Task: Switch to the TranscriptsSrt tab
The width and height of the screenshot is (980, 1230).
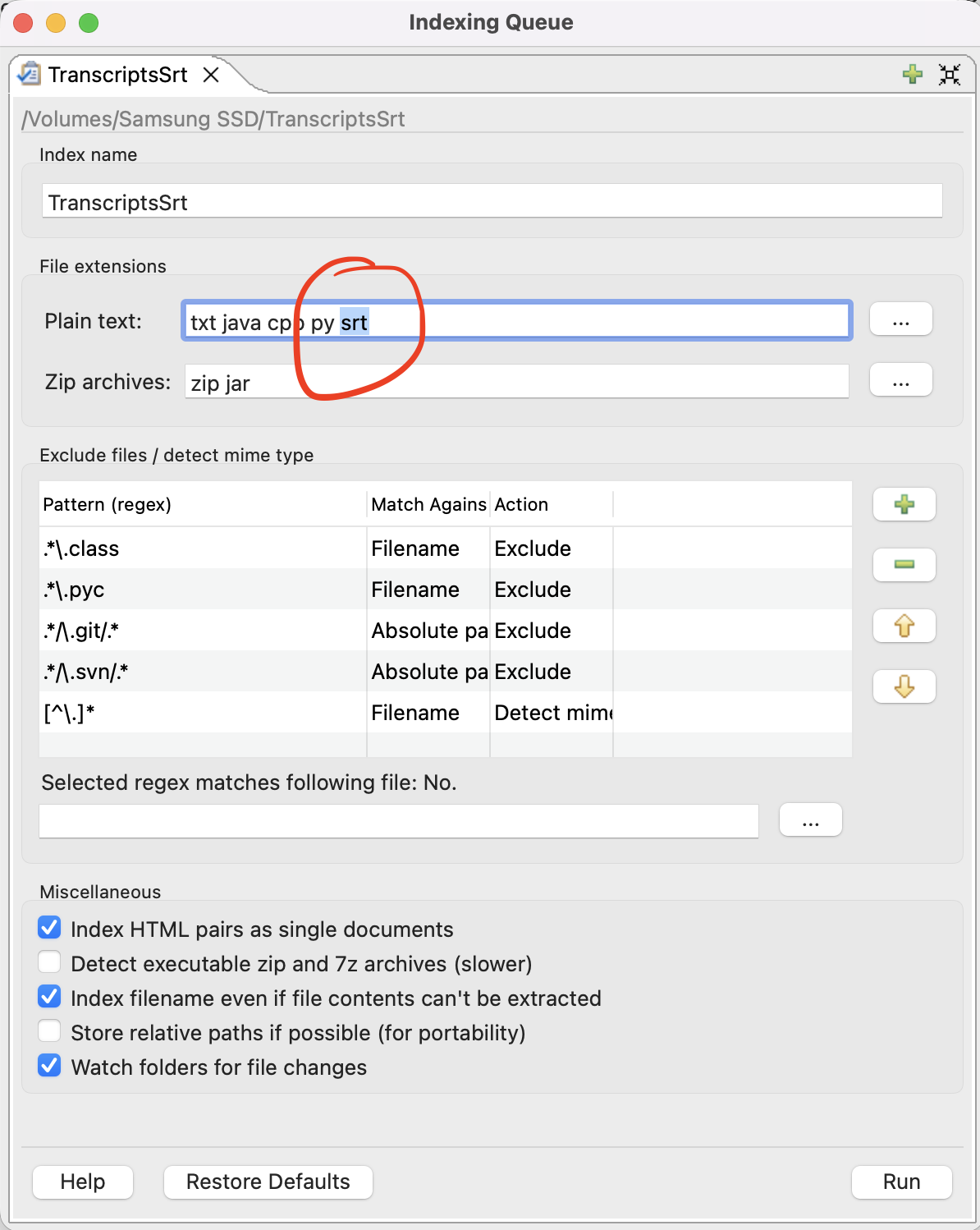Action: 117,75
